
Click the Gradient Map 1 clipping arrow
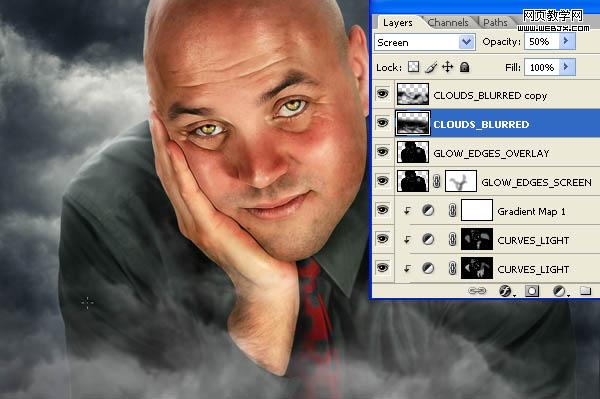407,210
